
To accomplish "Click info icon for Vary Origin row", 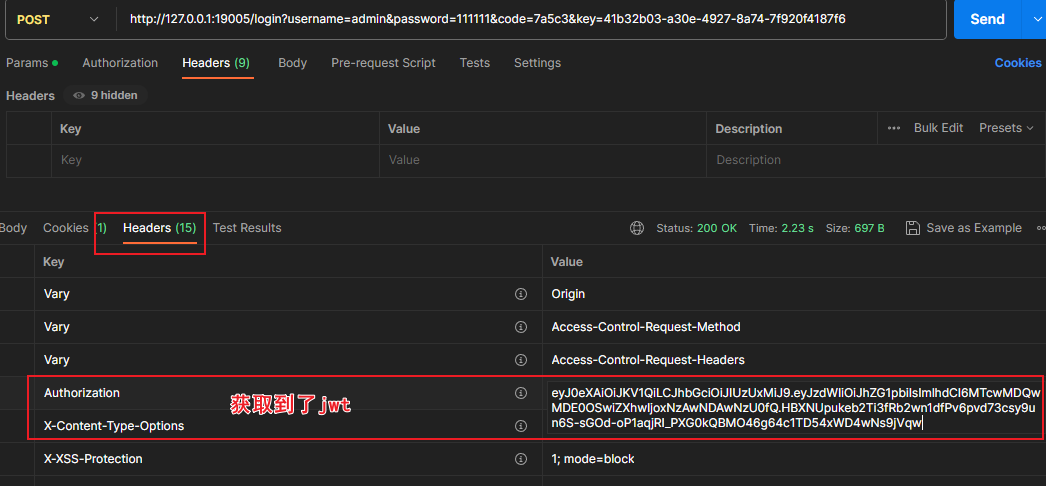I will [x=521, y=294].
